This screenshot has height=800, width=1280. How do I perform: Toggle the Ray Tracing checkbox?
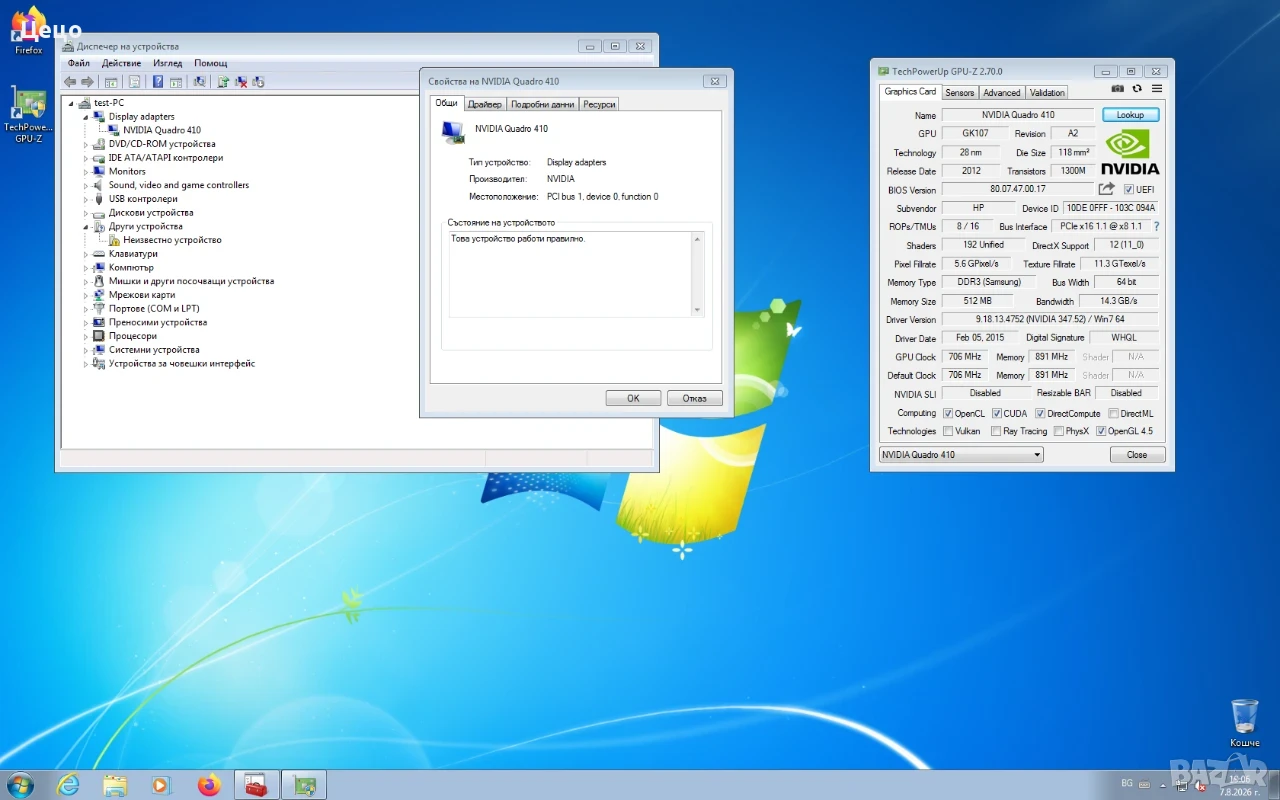point(996,432)
